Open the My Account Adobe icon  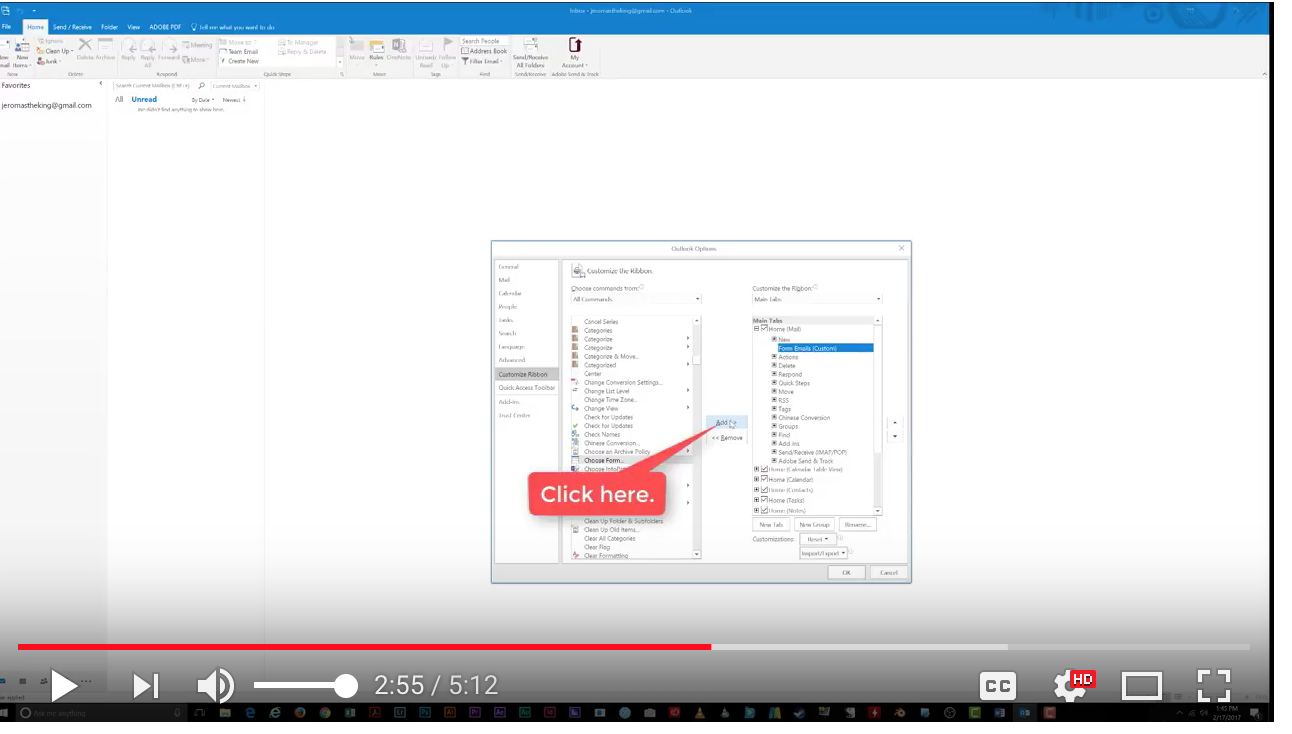[575, 54]
